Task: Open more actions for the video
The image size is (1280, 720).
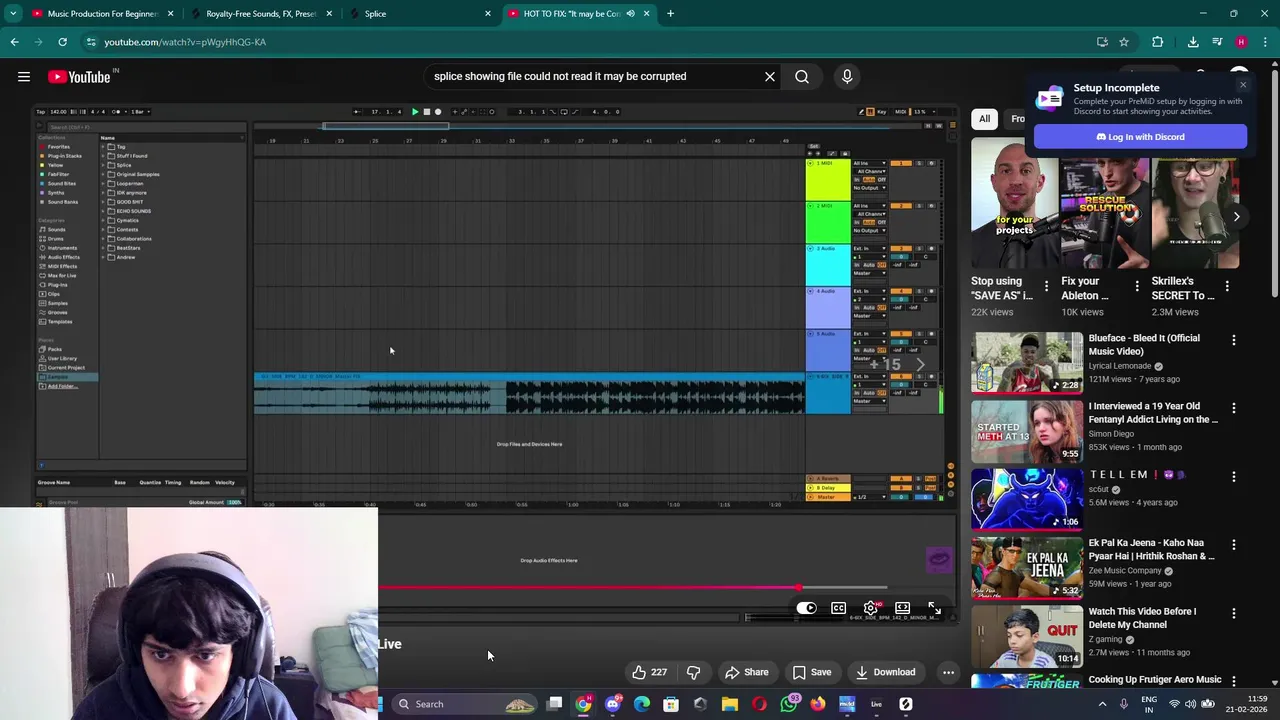Action: 948,672
